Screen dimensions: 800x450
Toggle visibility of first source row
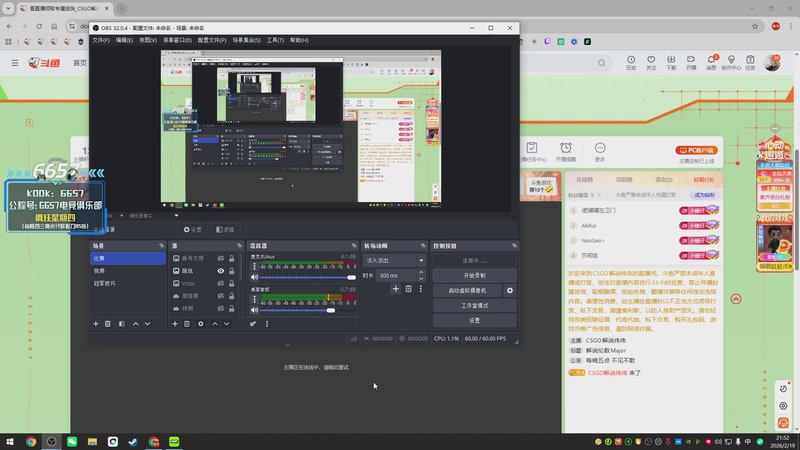[220, 259]
